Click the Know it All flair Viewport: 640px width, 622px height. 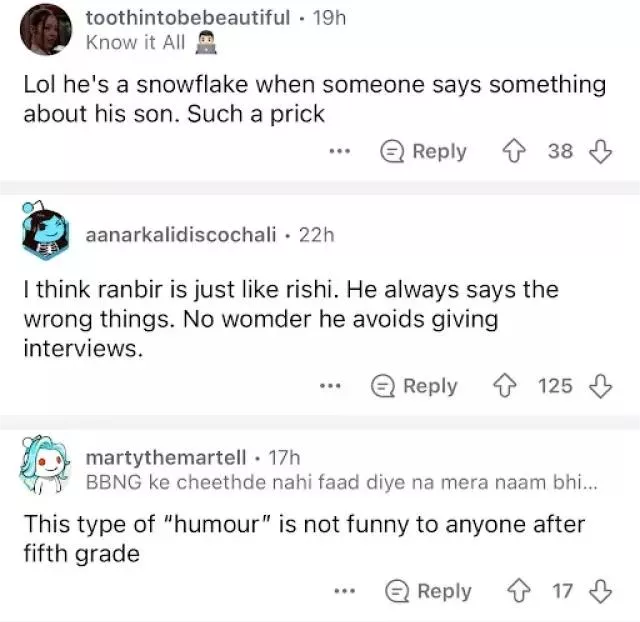136,42
